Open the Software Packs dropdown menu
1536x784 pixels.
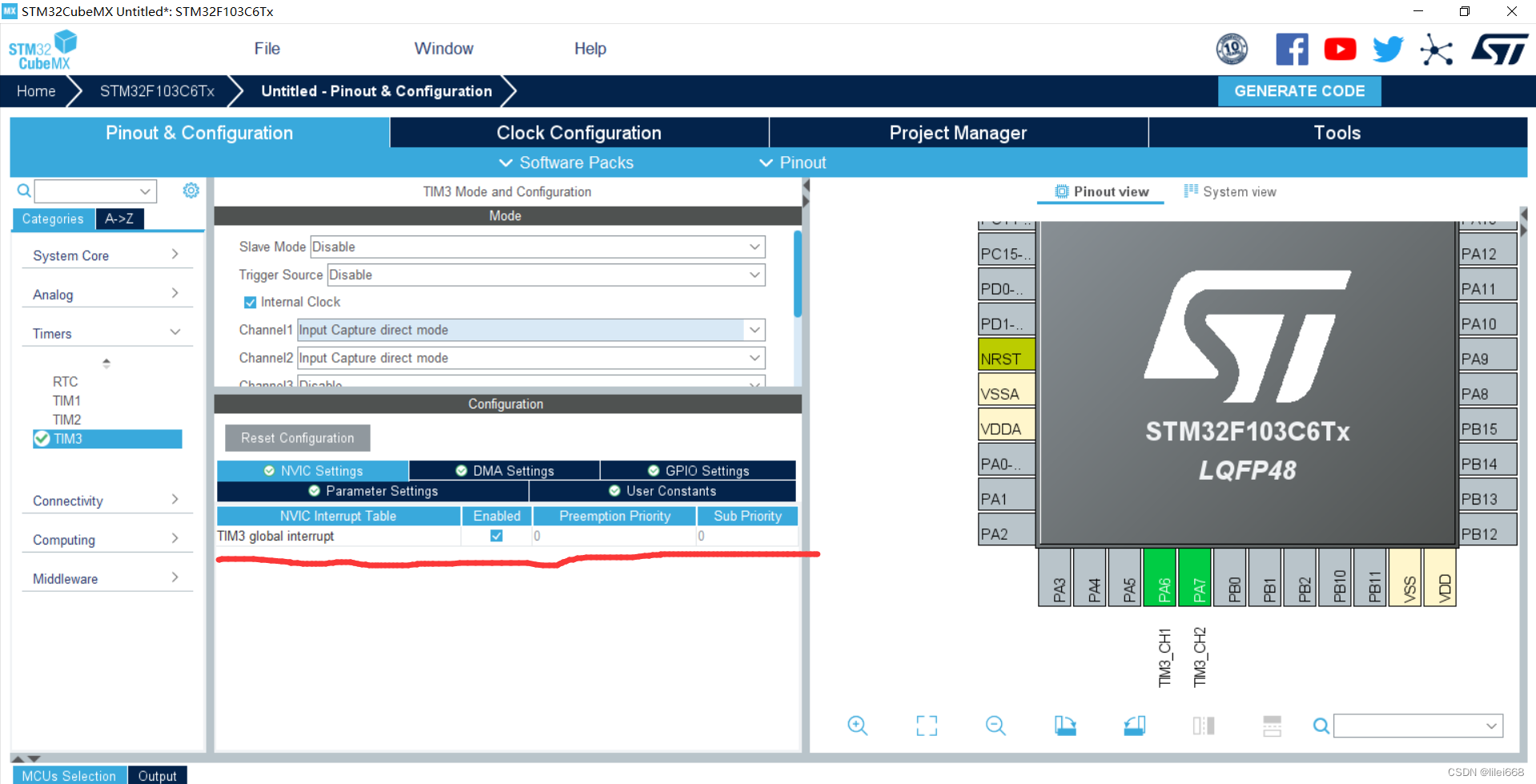pyautogui.click(x=566, y=163)
